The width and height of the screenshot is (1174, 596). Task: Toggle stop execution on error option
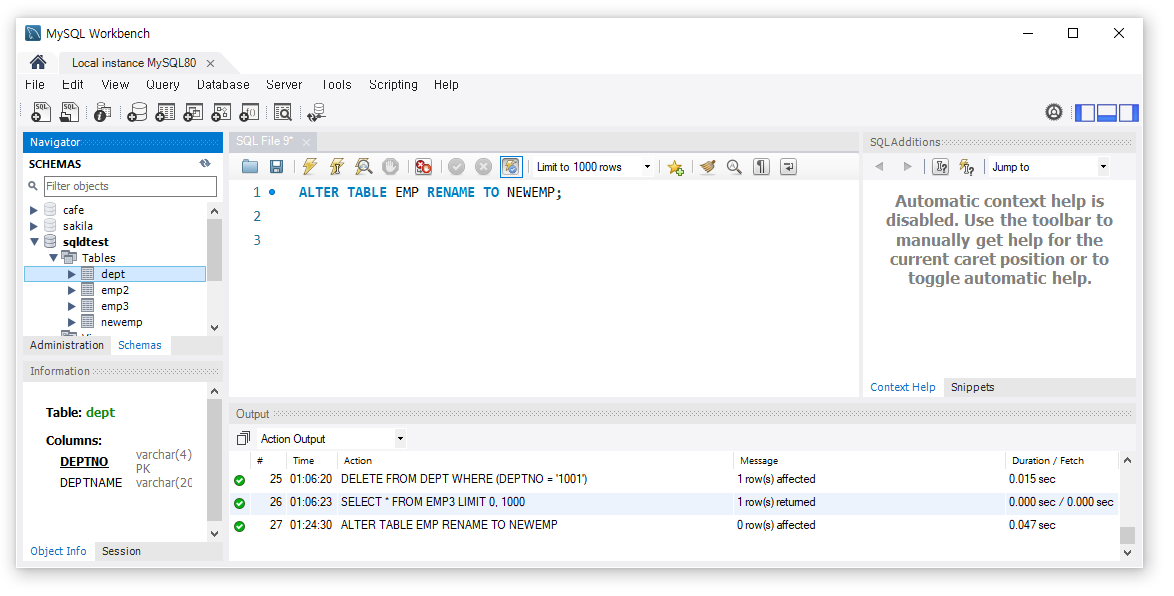click(423, 167)
